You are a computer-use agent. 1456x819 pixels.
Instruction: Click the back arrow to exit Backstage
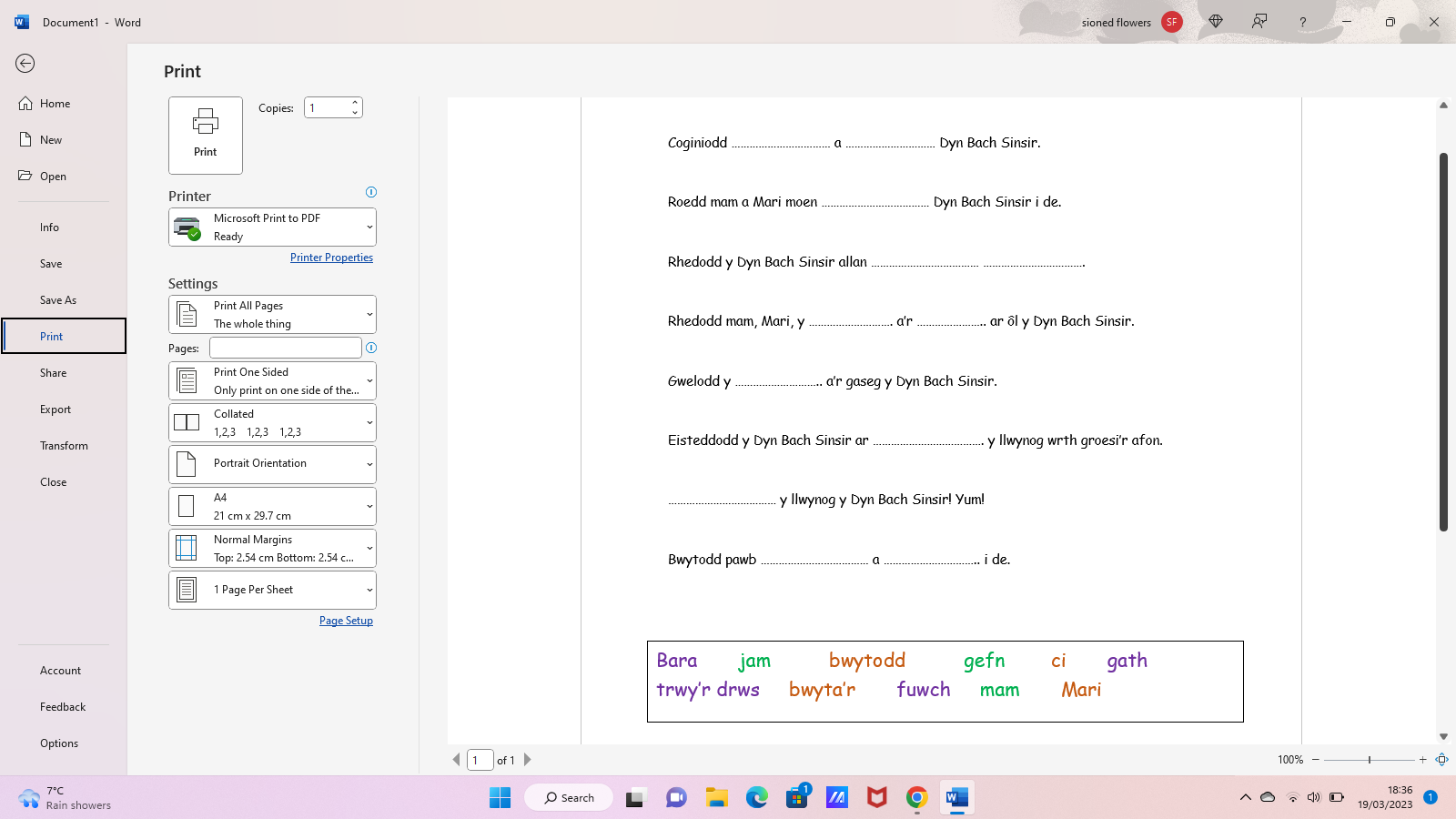(25, 63)
